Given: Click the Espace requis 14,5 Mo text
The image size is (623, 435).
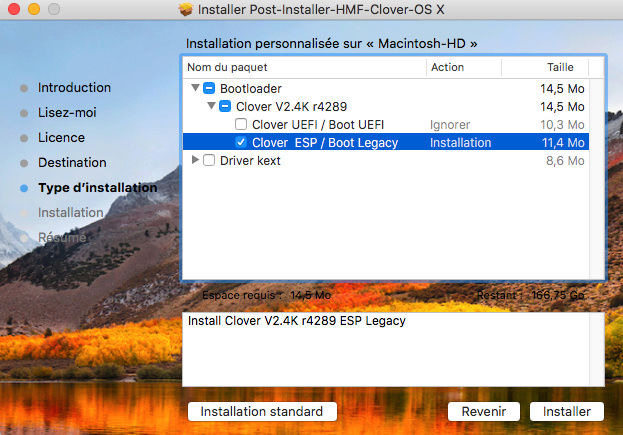Looking at the screenshot, I should click(266, 295).
